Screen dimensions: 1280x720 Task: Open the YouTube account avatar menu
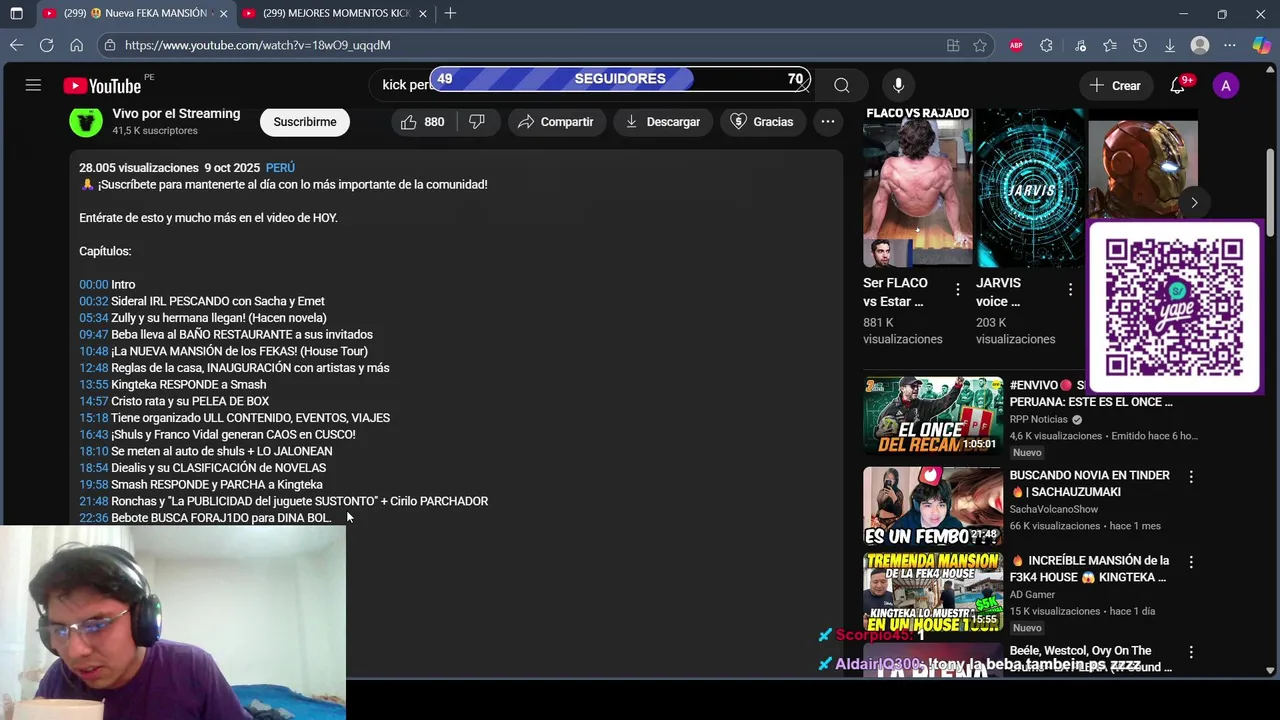[1226, 85]
